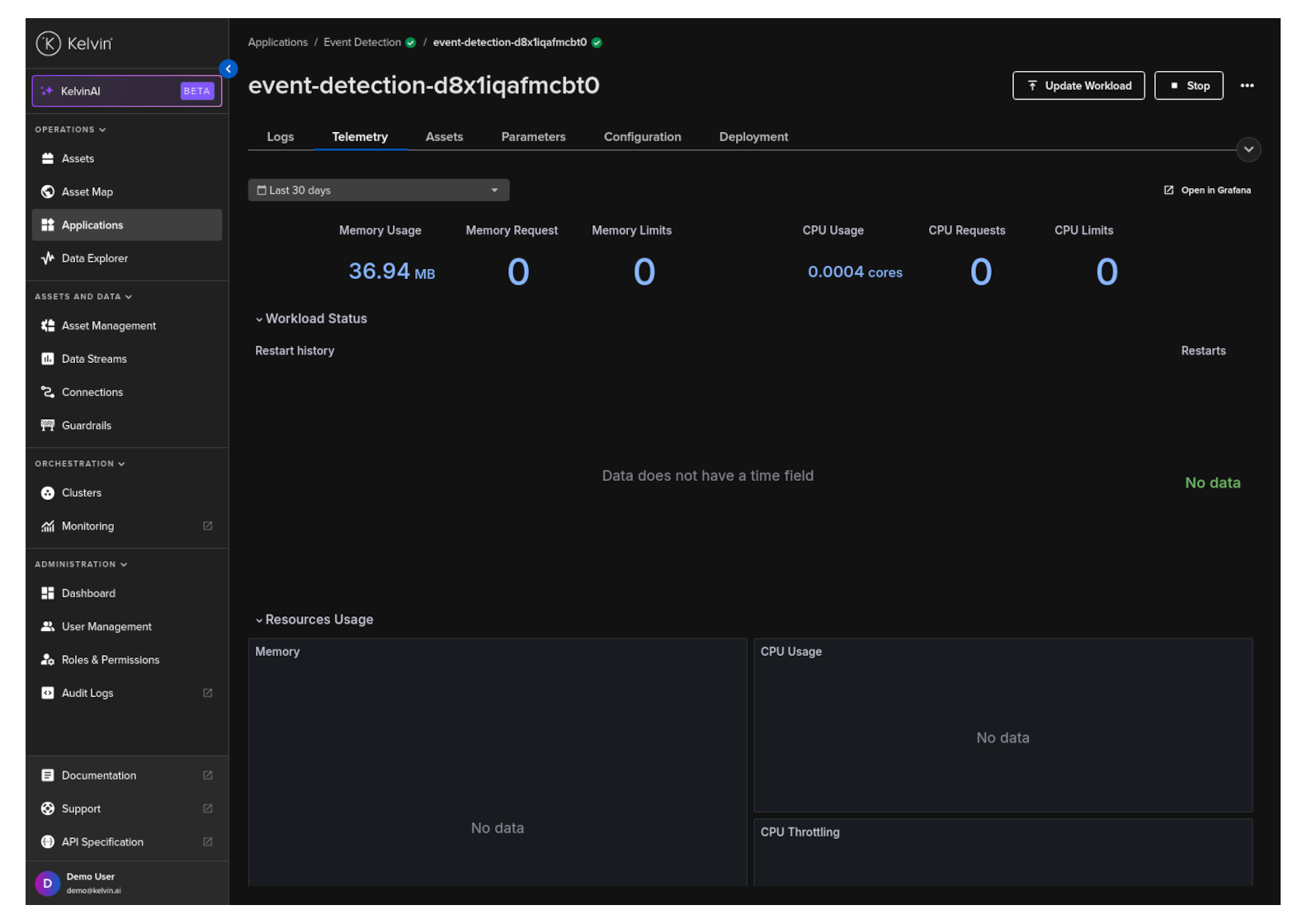Switch to the Deployment tab
The image size is (1307, 924).
coord(753,137)
